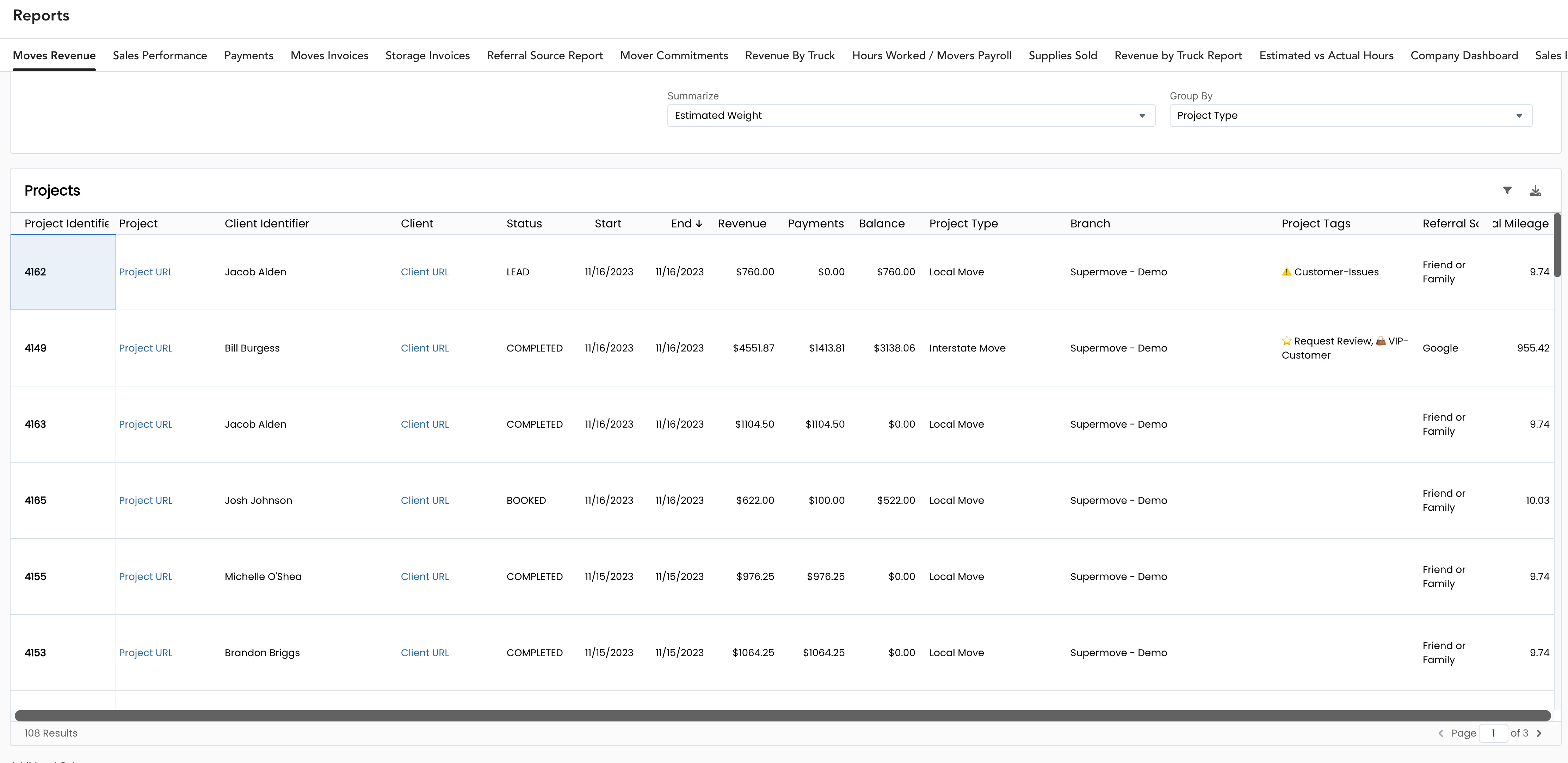Screen dimensions: 1568x763
Task: Select the Moves Revenue tab
Action: pos(54,55)
